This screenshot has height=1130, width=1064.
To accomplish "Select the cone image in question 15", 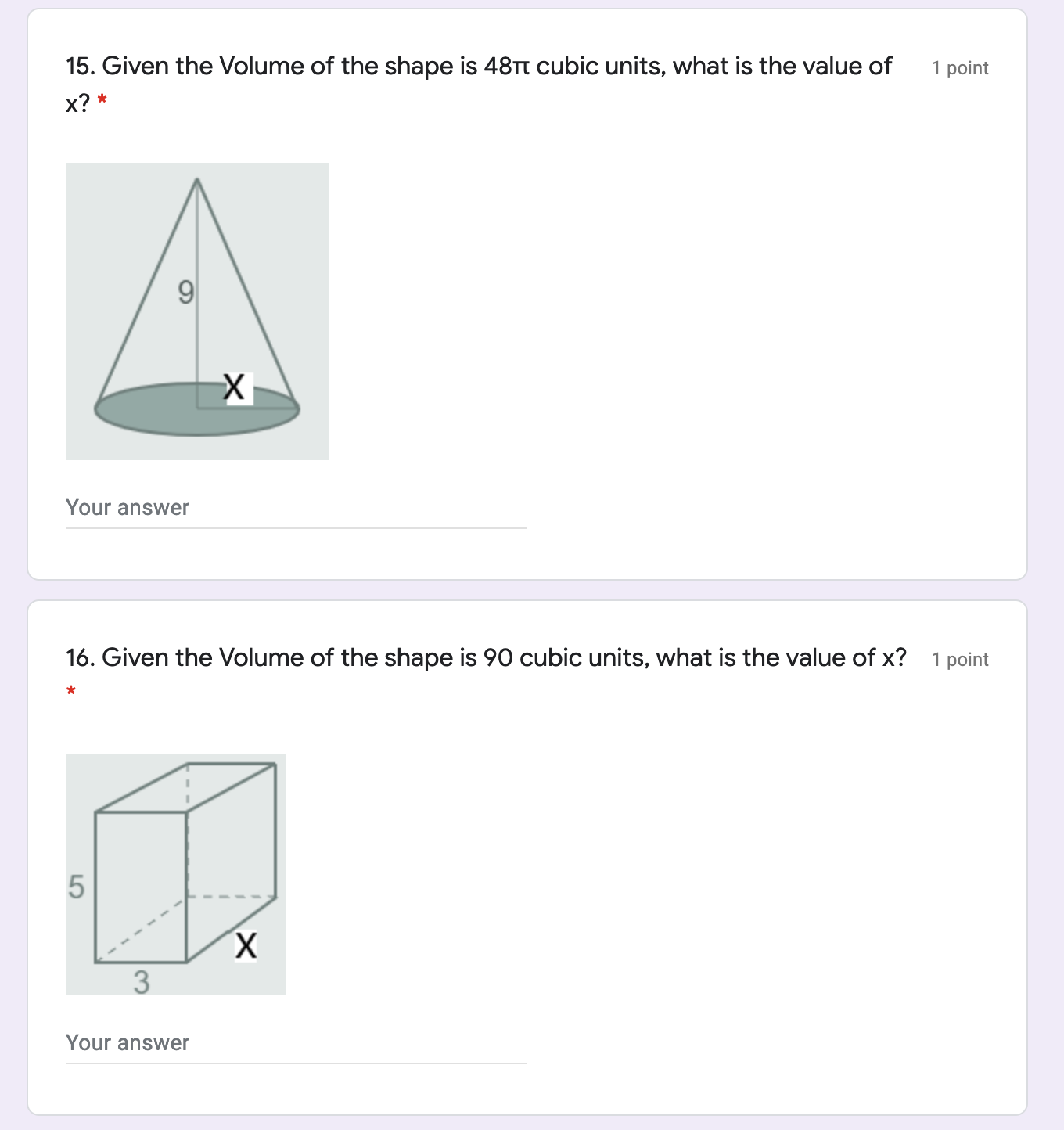I will click(196, 311).
